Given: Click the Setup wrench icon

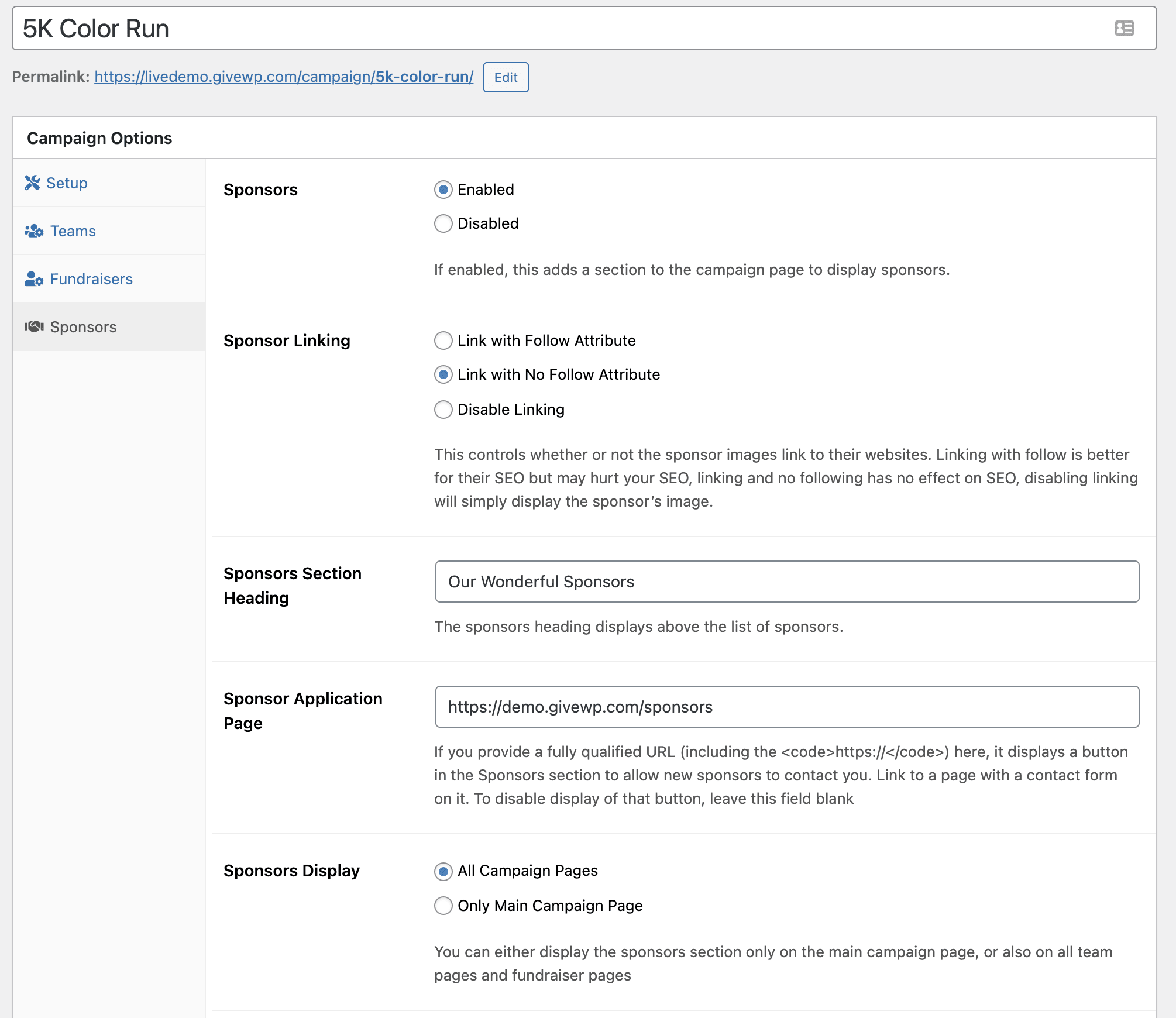Looking at the screenshot, I should [32, 183].
